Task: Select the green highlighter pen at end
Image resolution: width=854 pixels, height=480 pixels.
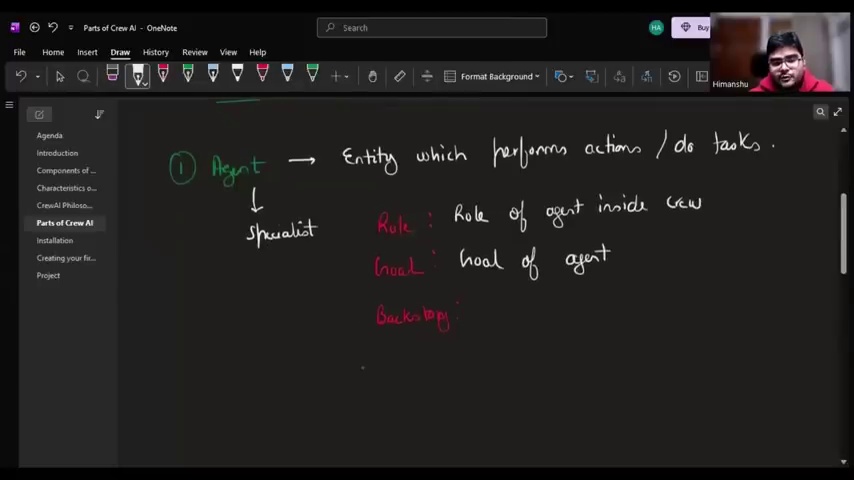Action: (313, 74)
